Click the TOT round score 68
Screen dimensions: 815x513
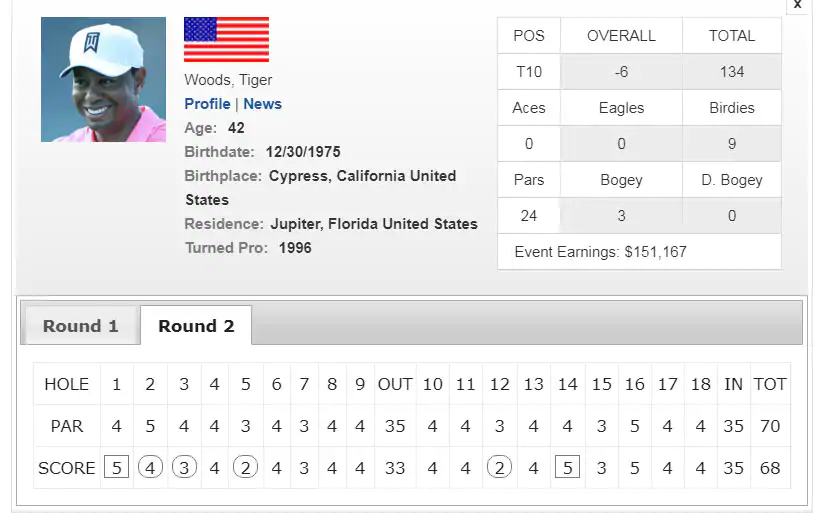[770, 468]
